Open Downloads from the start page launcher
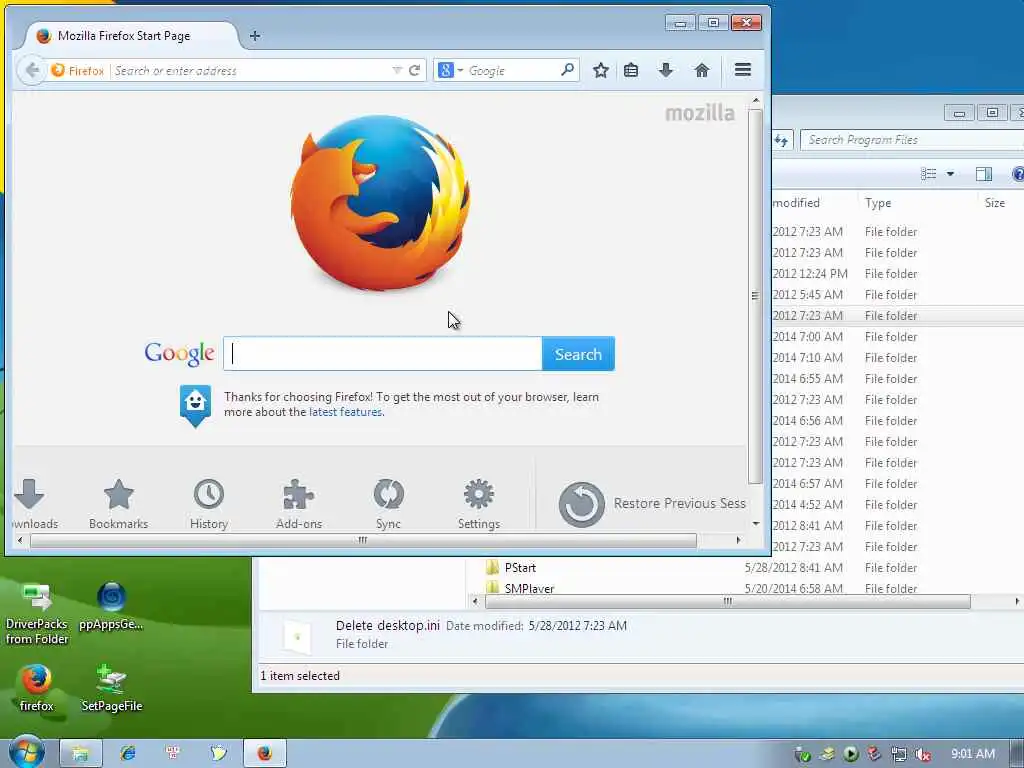Viewport: 1024px width, 768px height. pyautogui.click(x=34, y=504)
